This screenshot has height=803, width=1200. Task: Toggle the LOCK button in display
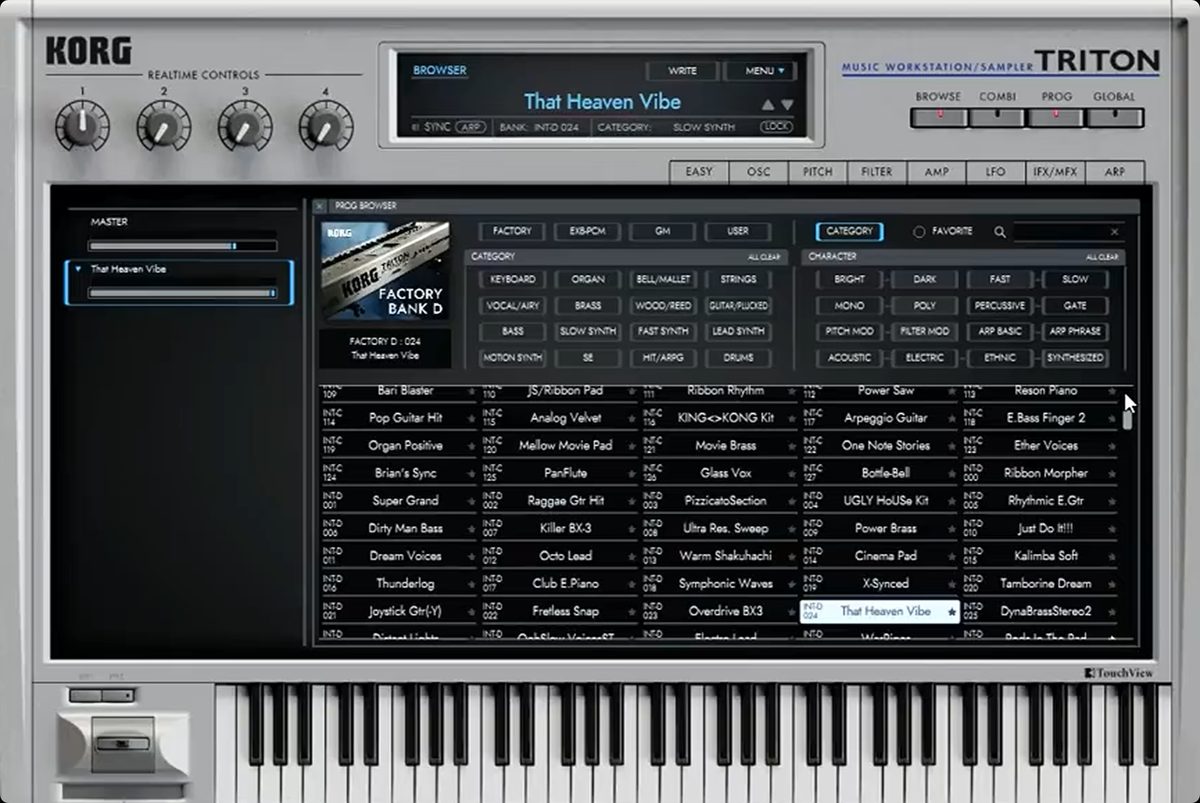click(x=775, y=127)
